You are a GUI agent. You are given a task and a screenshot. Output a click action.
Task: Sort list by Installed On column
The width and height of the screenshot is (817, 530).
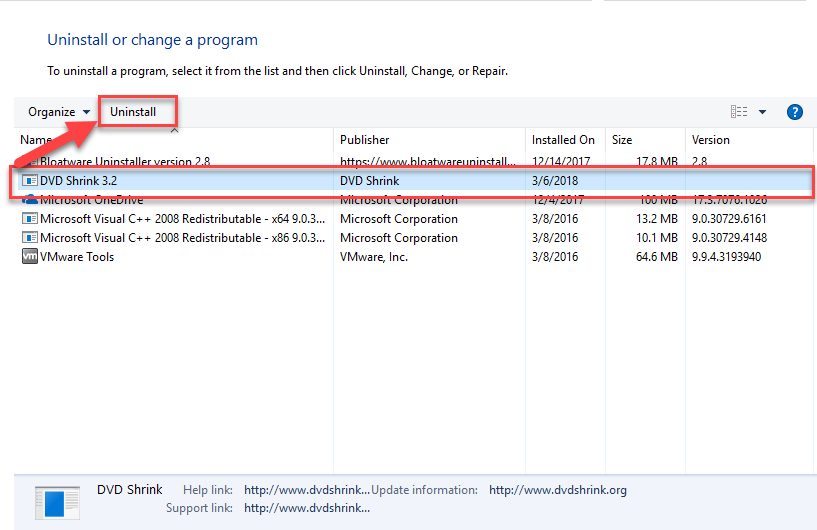point(563,140)
